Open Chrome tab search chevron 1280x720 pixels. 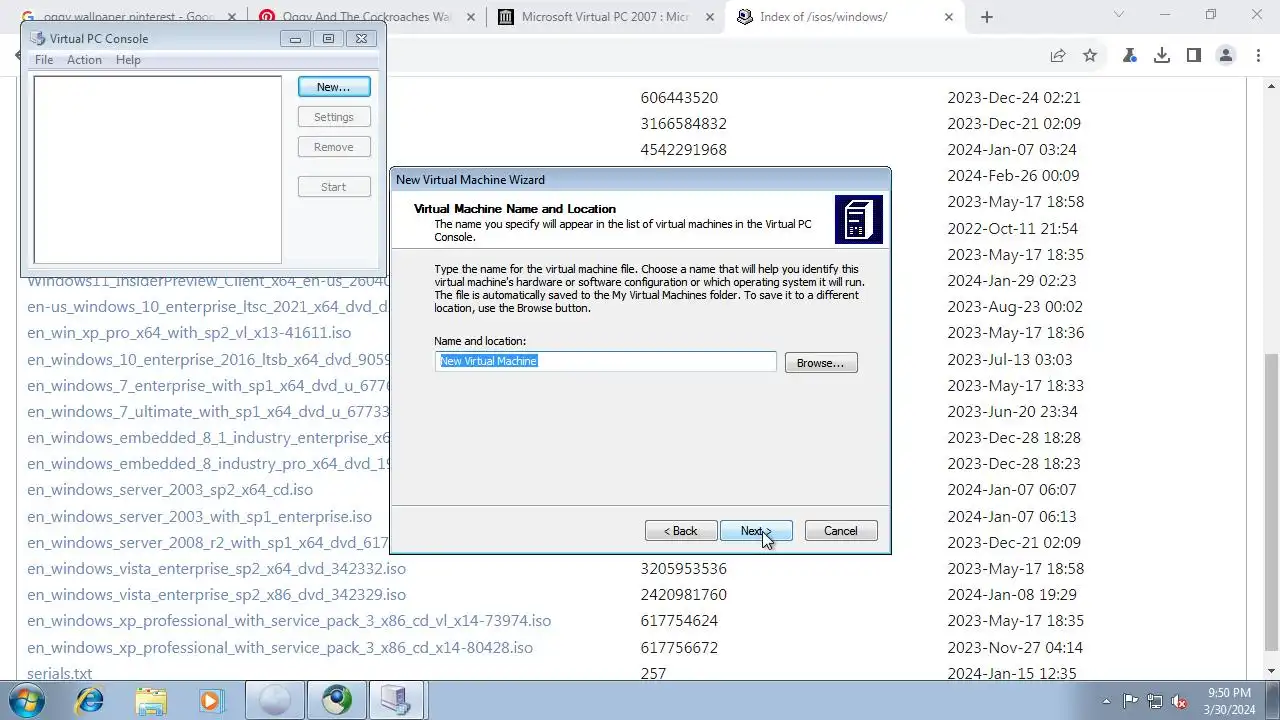(x=1119, y=15)
